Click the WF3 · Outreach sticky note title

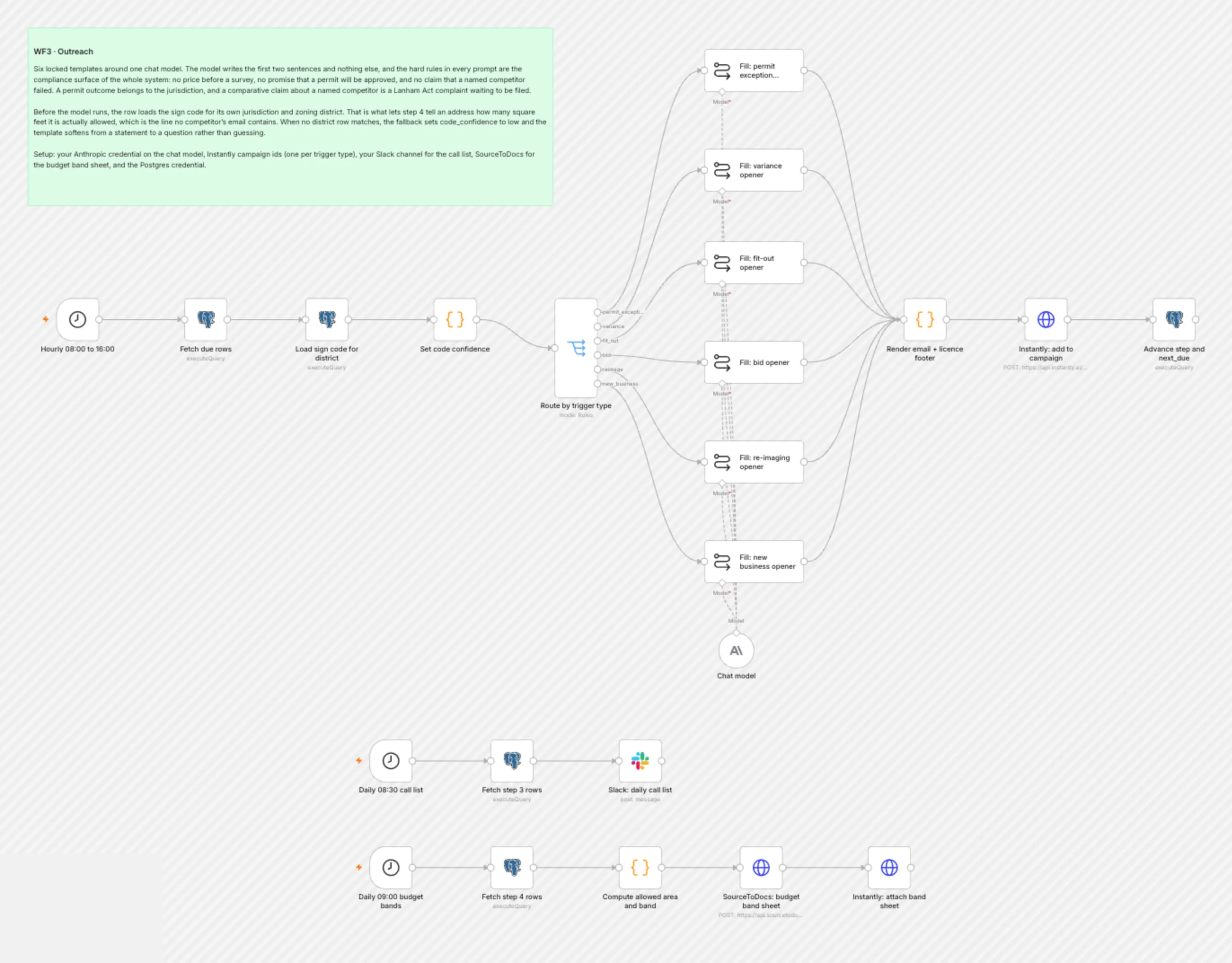coord(63,51)
